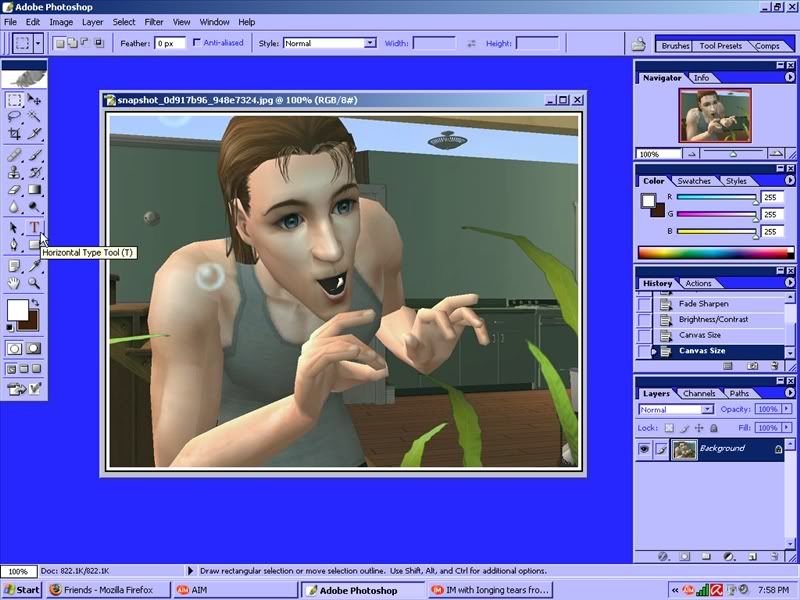Open the Tool Preset picker arrow

(38, 43)
